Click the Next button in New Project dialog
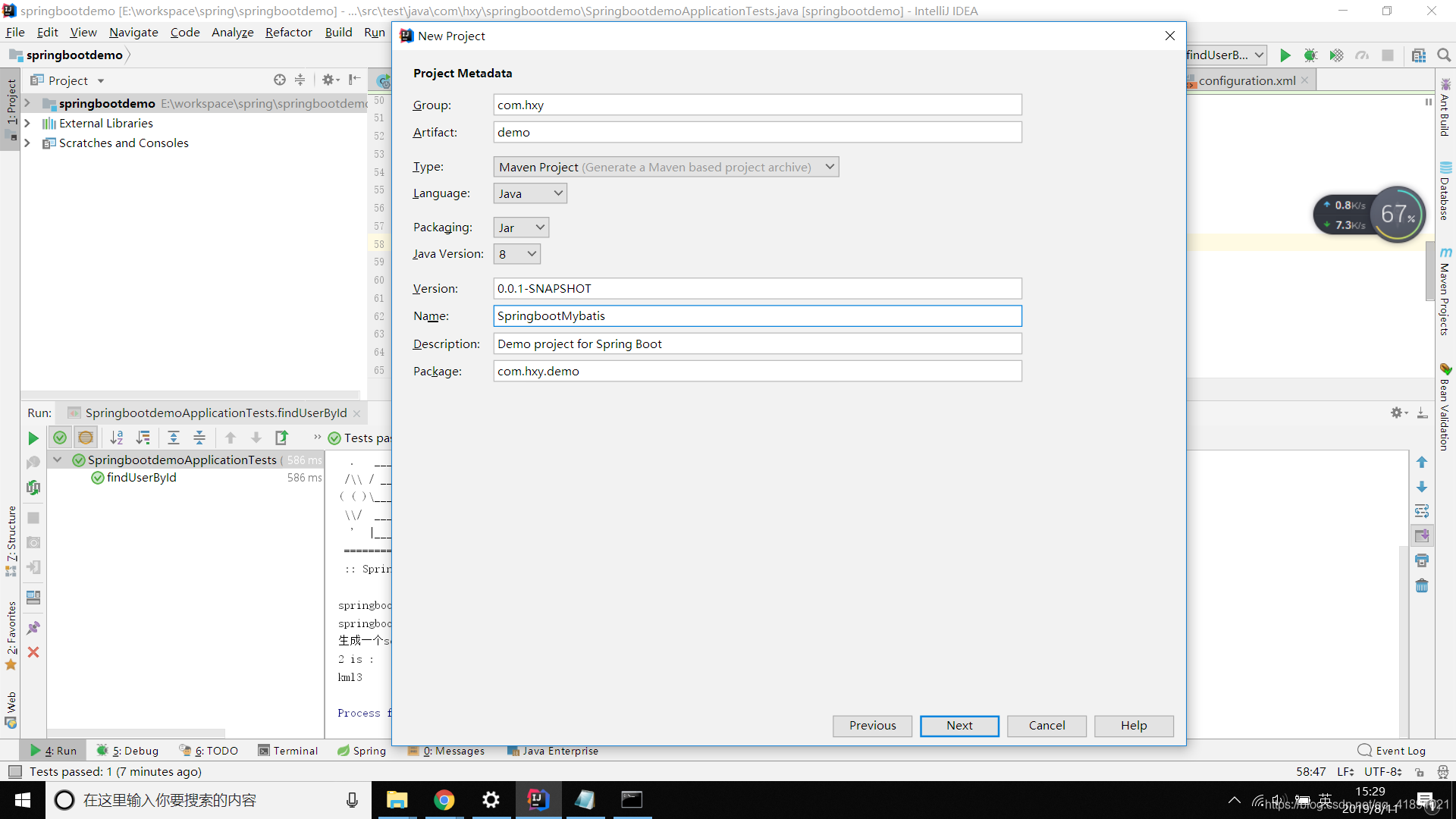The width and height of the screenshot is (1456, 819). 959,726
